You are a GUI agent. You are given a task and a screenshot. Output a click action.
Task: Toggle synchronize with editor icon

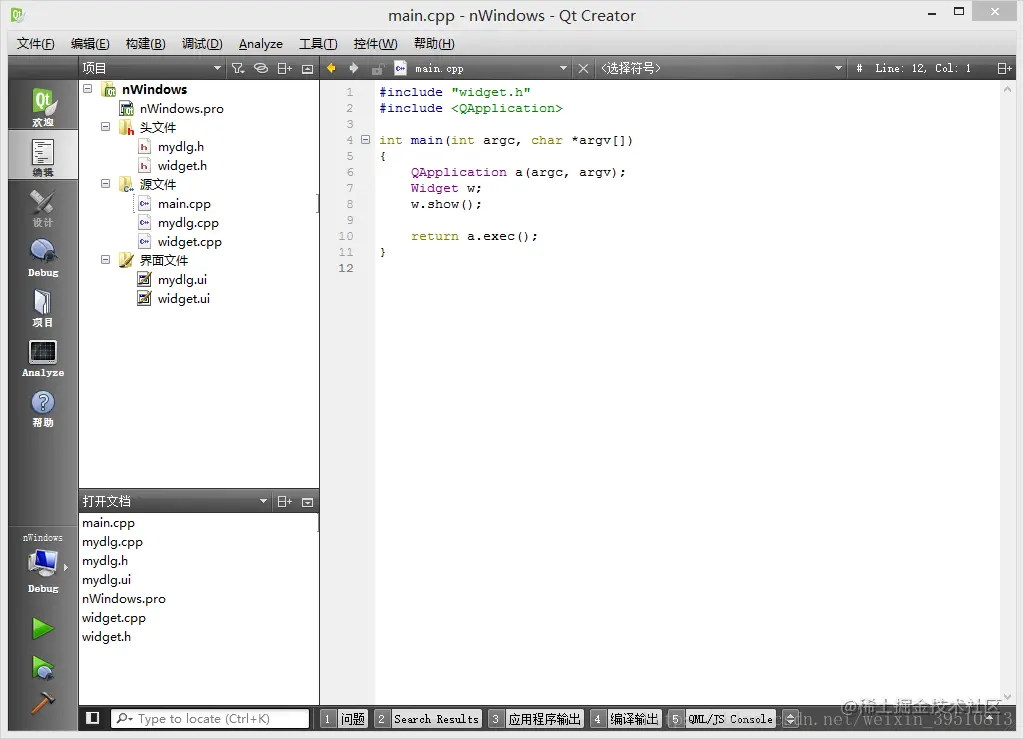click(261, 69)
